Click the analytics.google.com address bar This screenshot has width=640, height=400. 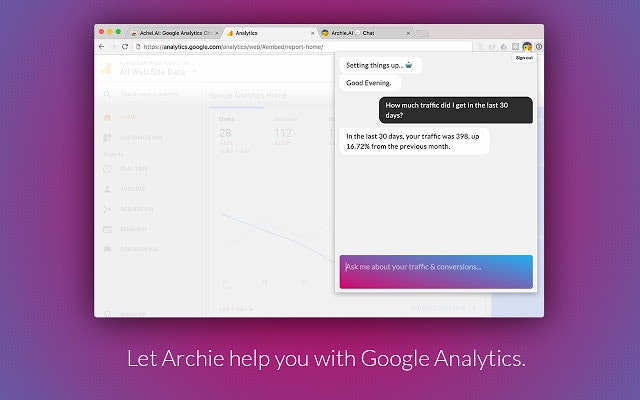[x=302, y=47]
